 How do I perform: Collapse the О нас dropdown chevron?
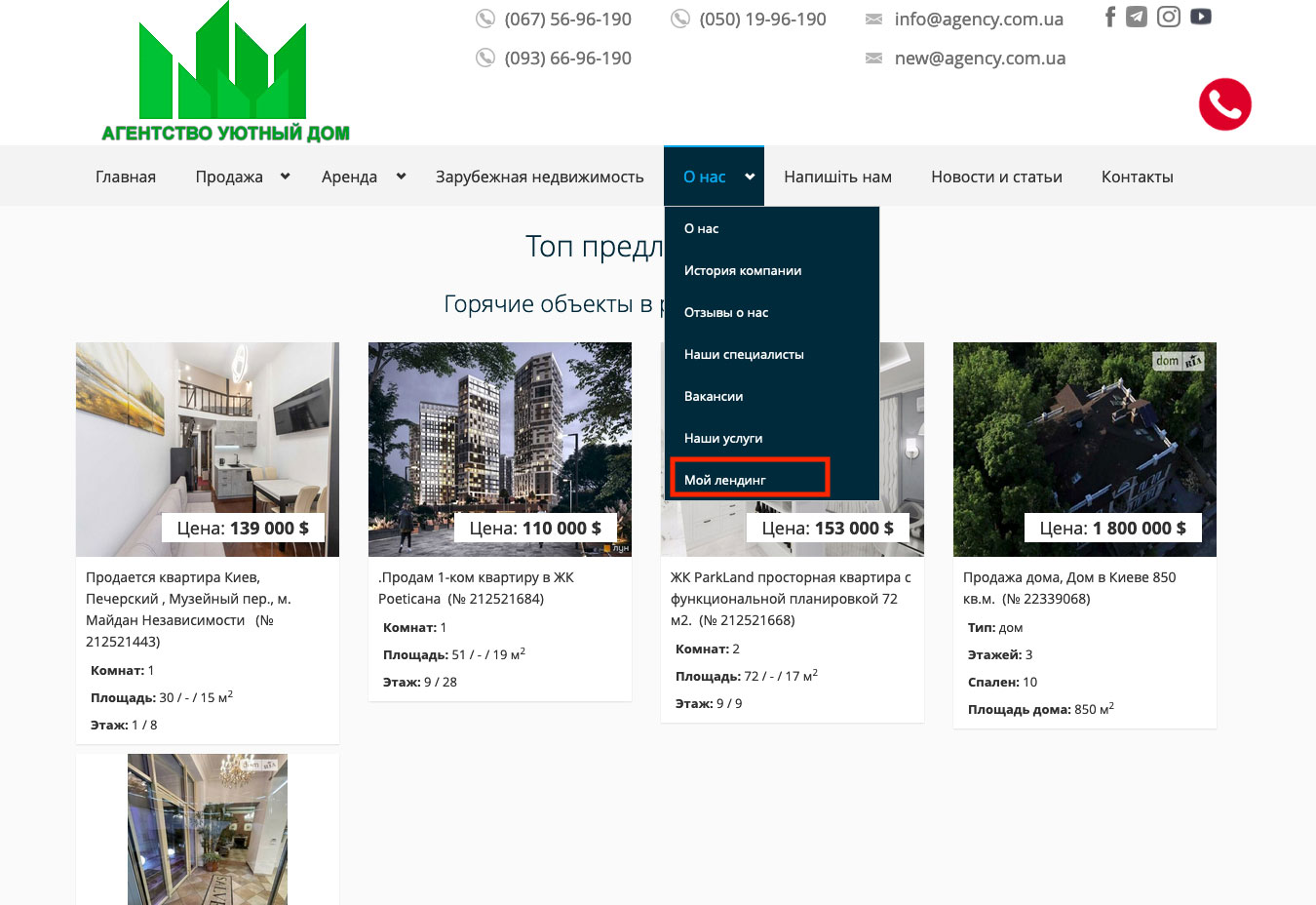tap(750, 177)
